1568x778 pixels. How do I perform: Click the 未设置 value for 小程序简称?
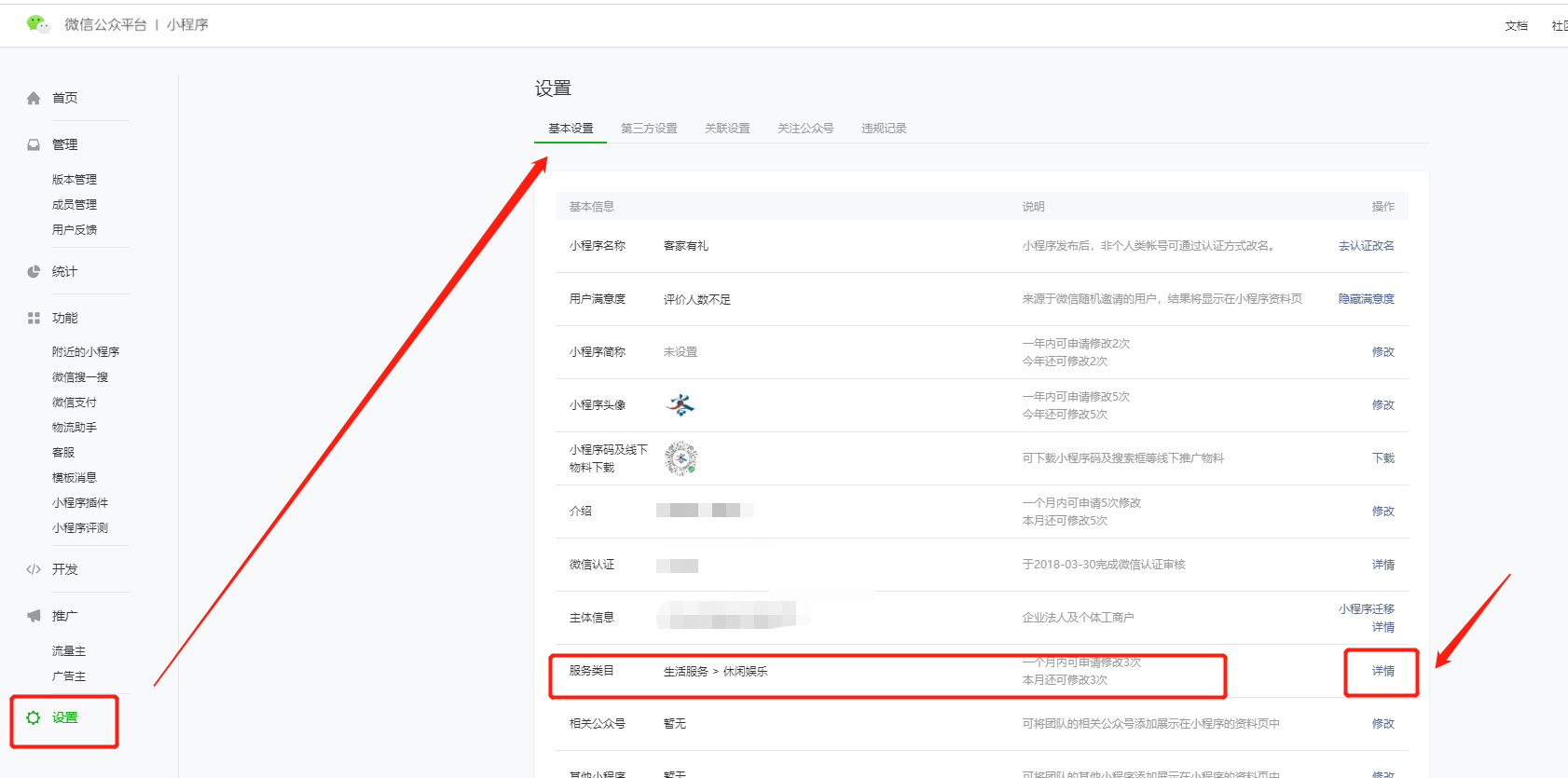(681, 351)
